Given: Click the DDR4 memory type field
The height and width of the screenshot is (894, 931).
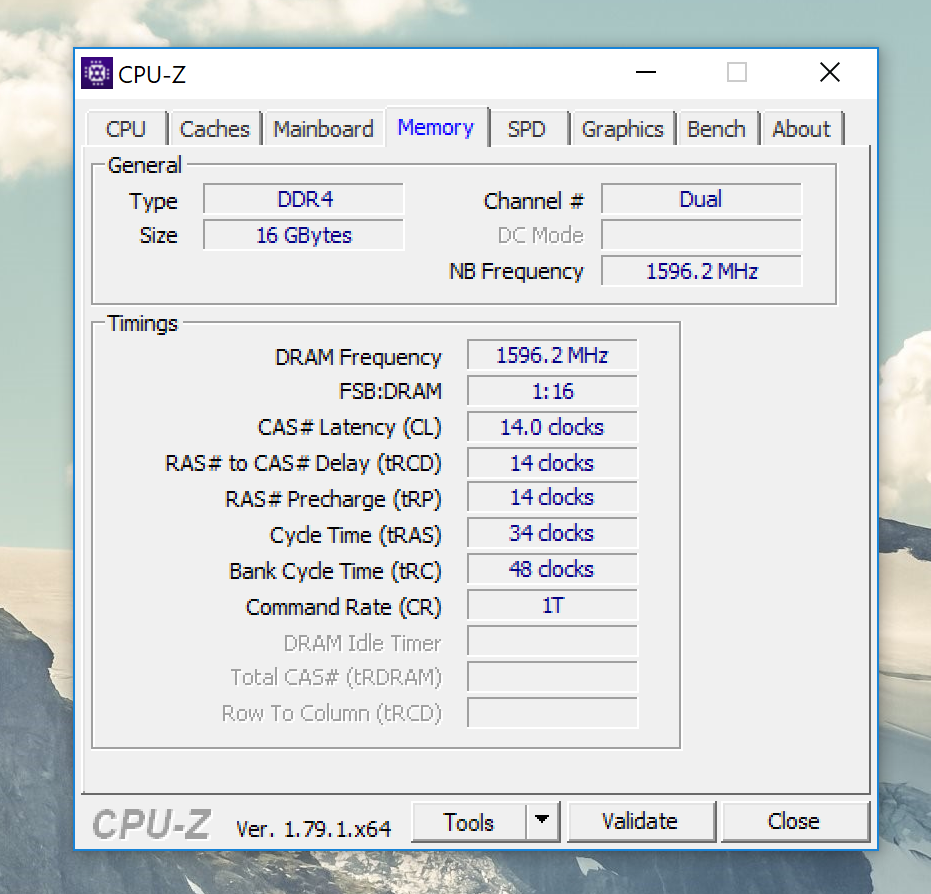Looking at the screenshot, I should (x=303, y=199).
